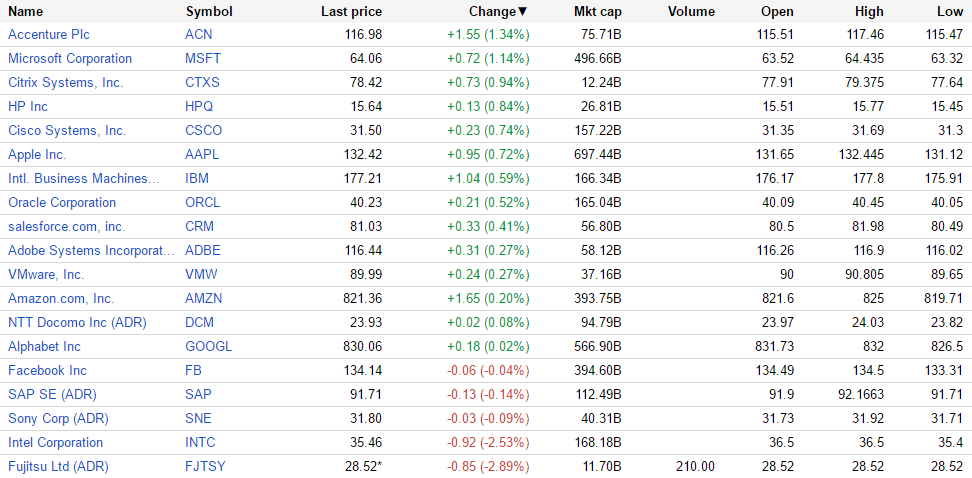Image resolution: width=972 pixels, height=478 pixels.
Task: Click the AMZN ticker symbol
Action: point(205,298)
